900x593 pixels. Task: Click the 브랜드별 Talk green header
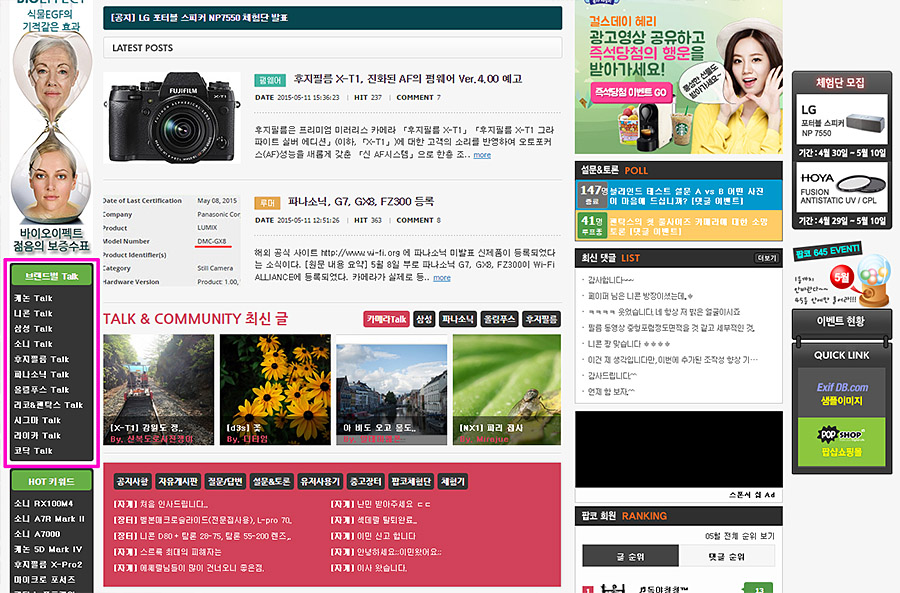[x=51, y=276]
